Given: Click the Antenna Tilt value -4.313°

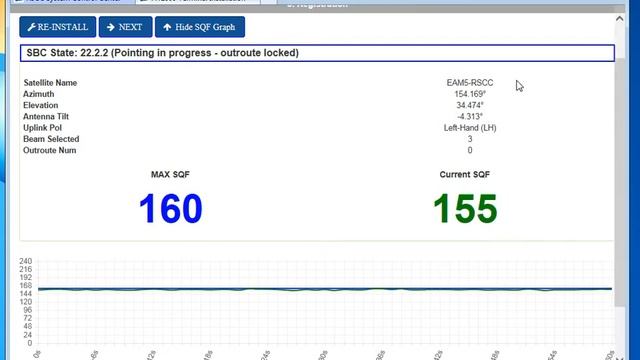Looking at the screenshot, I should [470, 117].
